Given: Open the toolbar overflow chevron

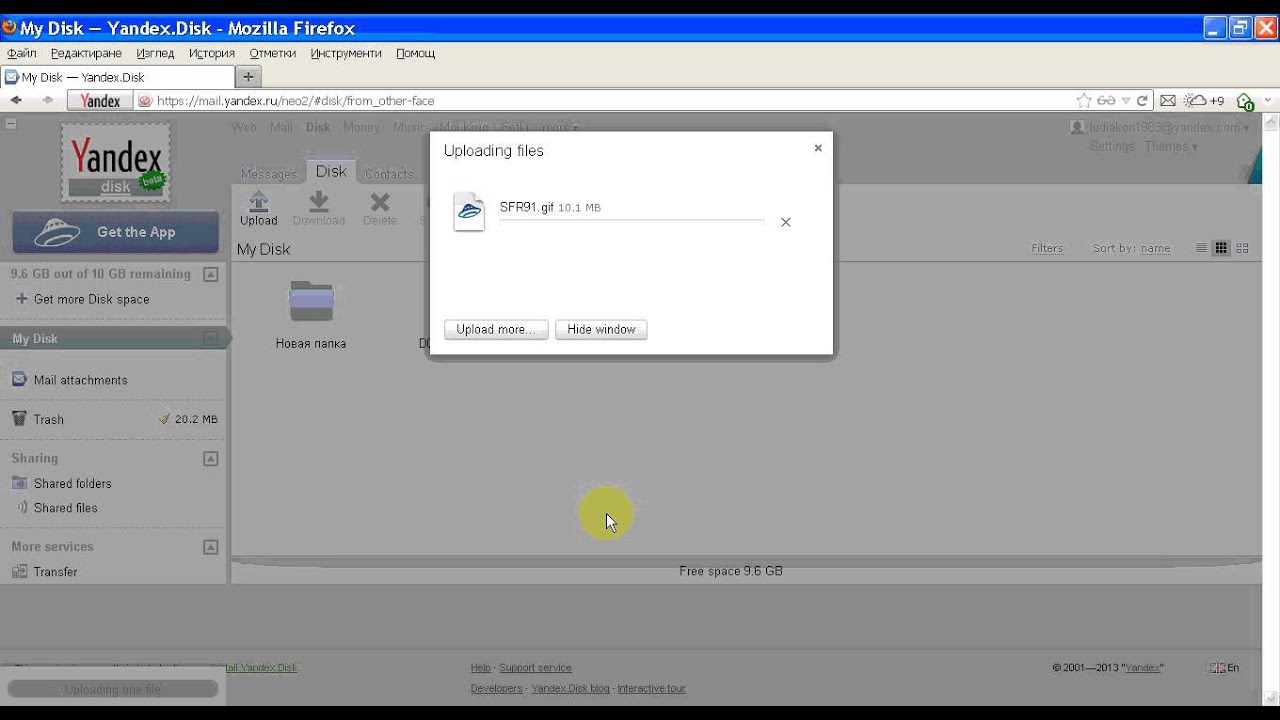Looking at the screenshot, I should click(x=1268, y=100).
